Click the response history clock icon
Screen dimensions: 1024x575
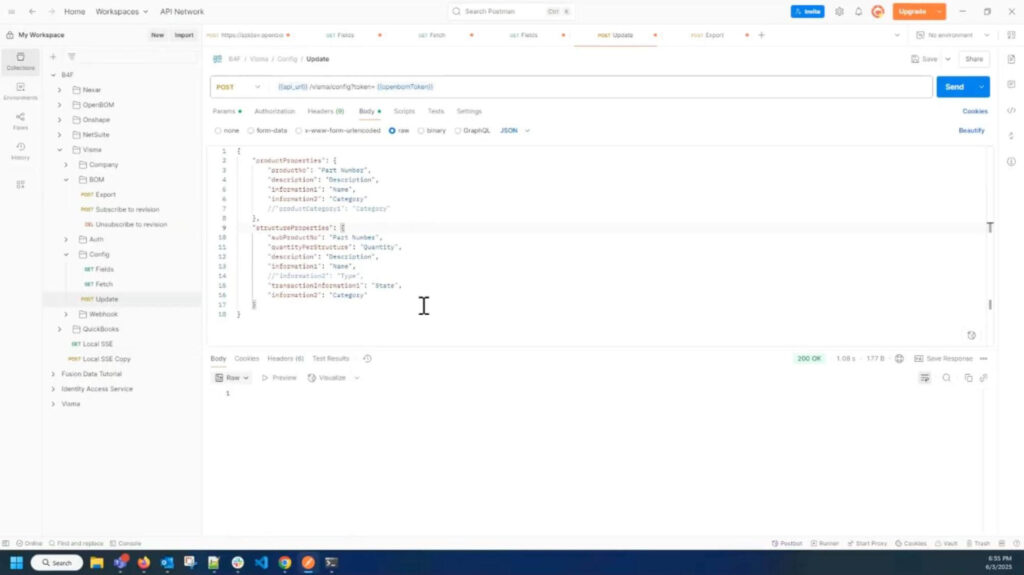click(x=367, y=359)
